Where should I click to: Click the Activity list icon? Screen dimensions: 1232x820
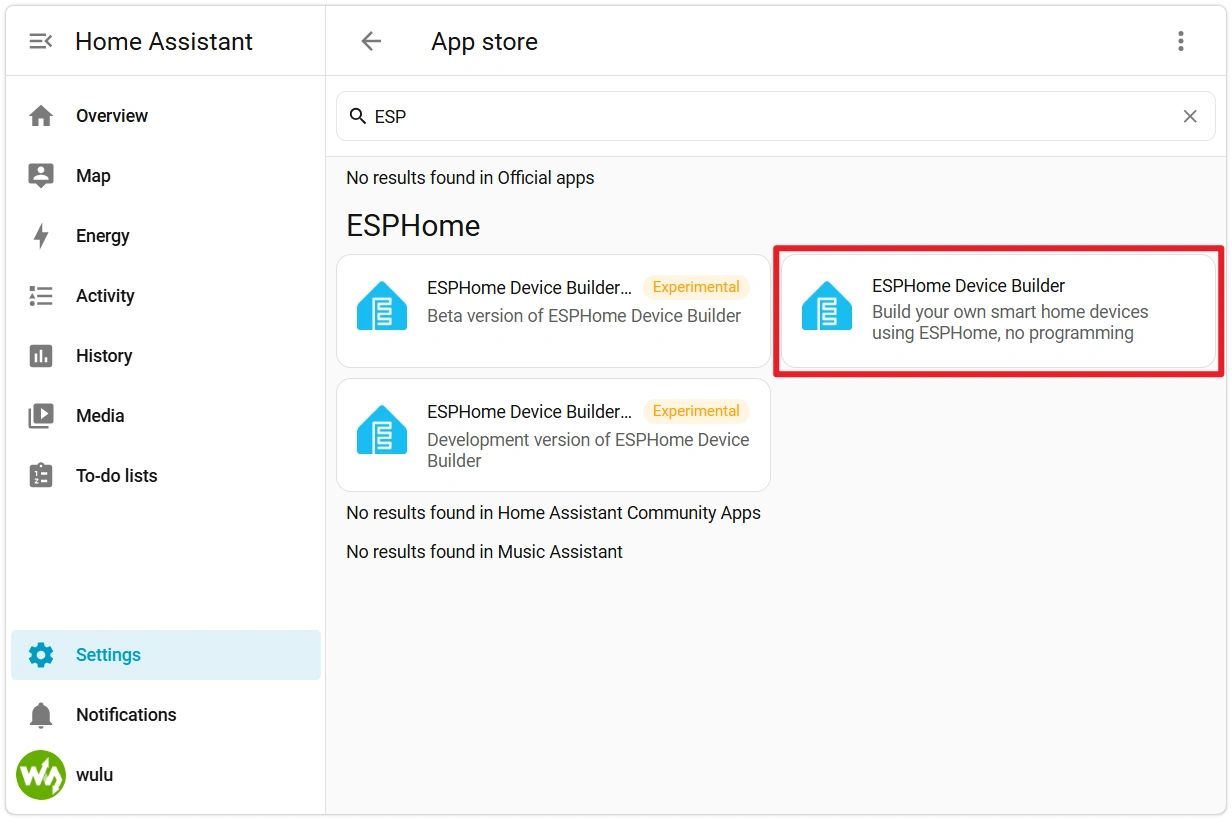[x=41, y=296]
